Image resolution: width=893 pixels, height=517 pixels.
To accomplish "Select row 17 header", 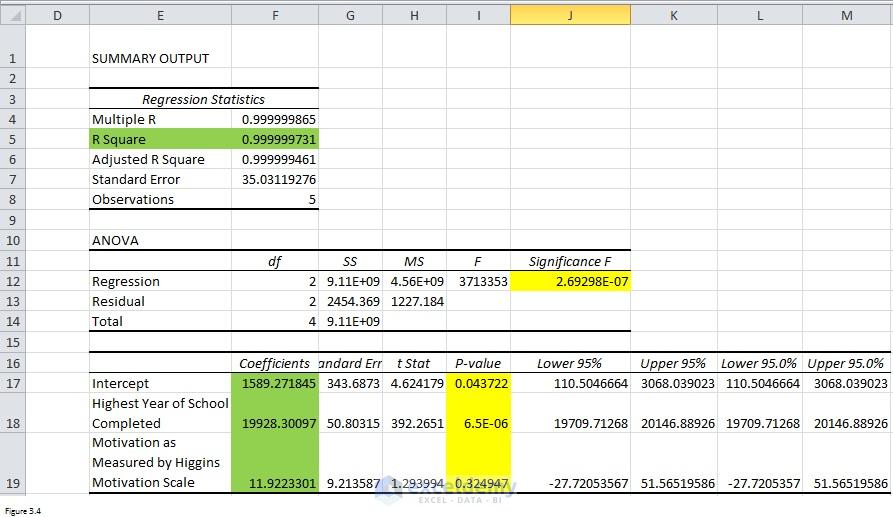I will 13,383.
